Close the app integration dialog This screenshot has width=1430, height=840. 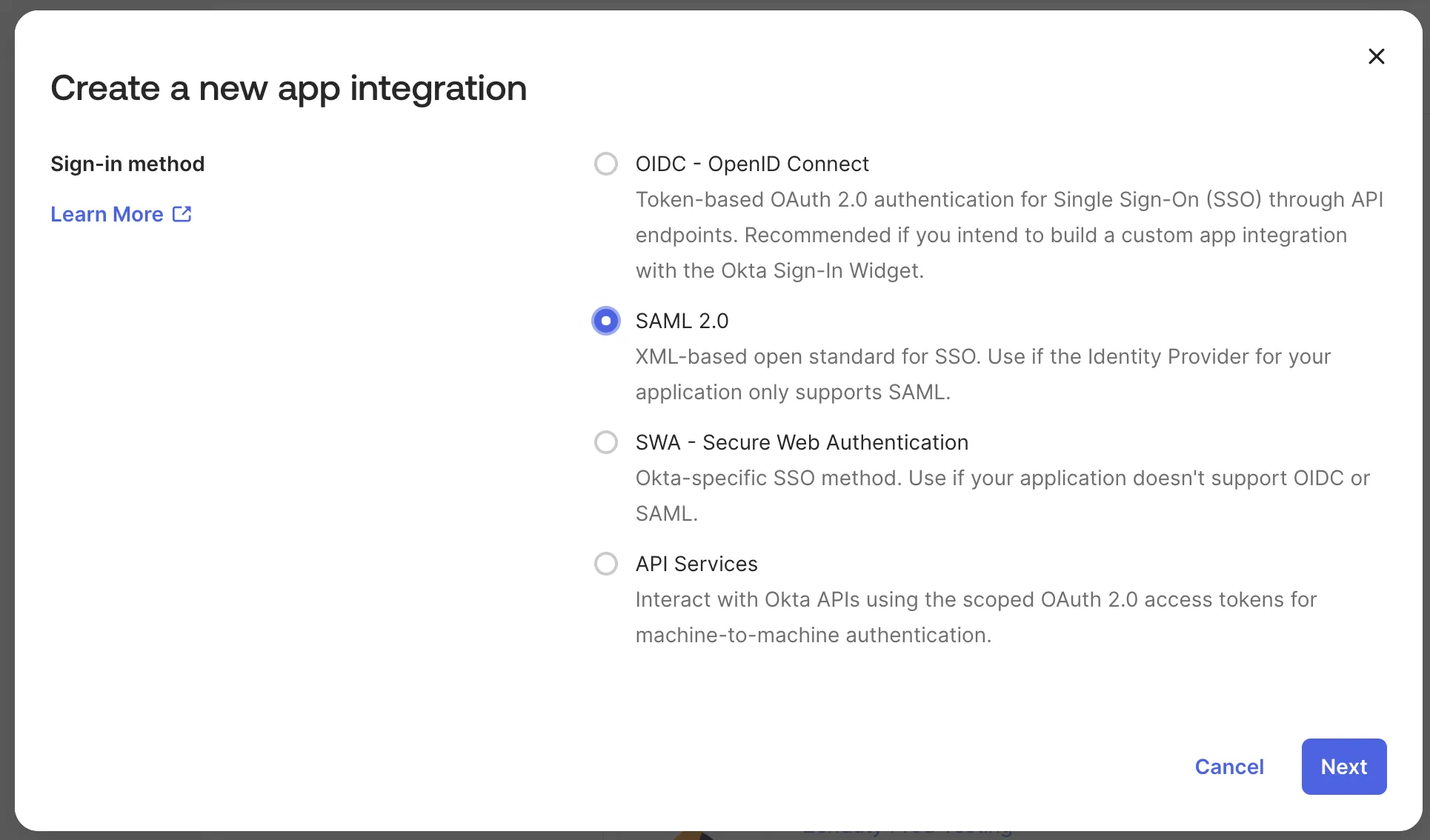[1376, 56]
